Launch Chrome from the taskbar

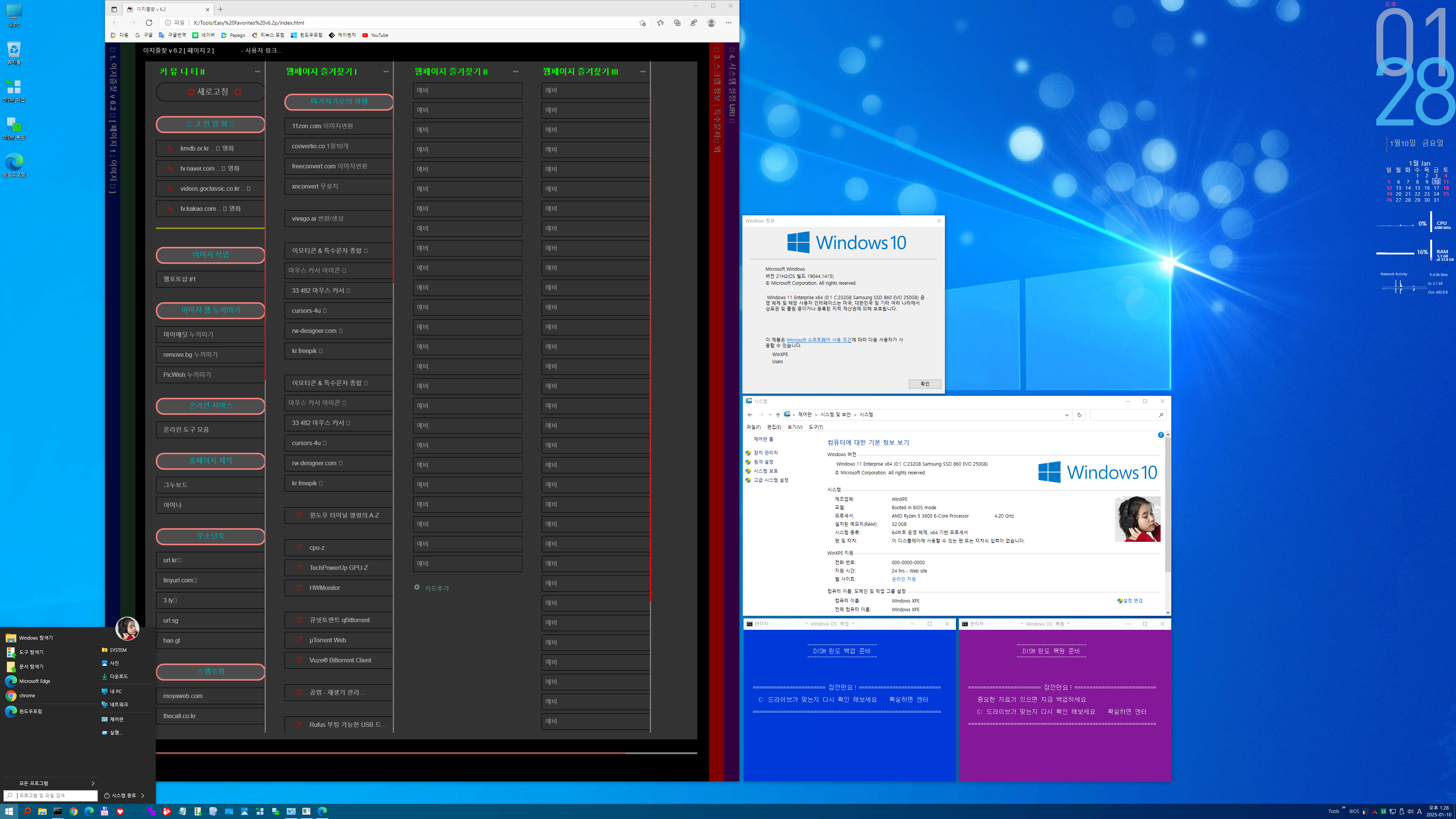coord(74,811)
